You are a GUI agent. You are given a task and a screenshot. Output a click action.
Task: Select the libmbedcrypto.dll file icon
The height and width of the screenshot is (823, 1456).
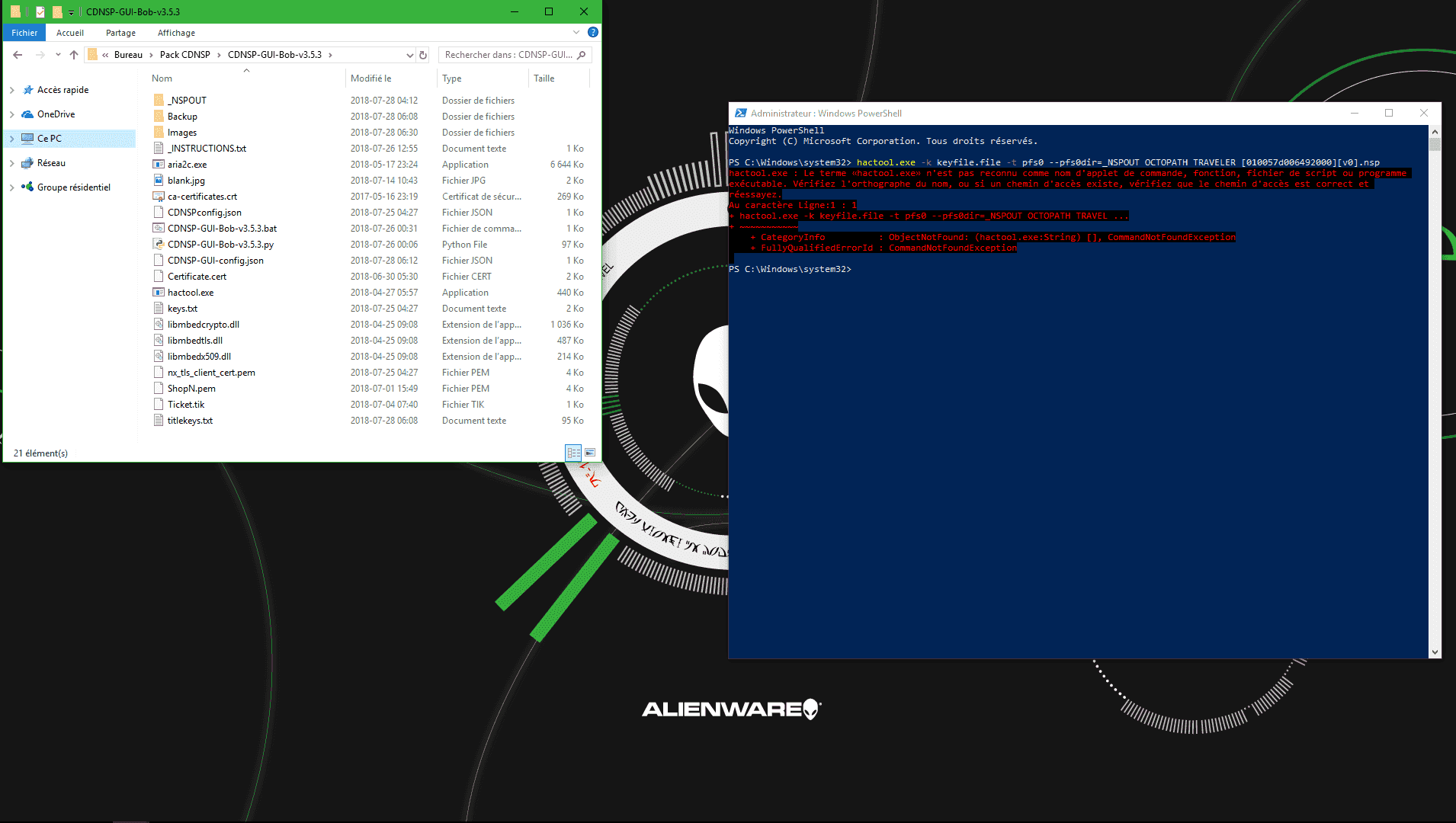pos(159,324)
